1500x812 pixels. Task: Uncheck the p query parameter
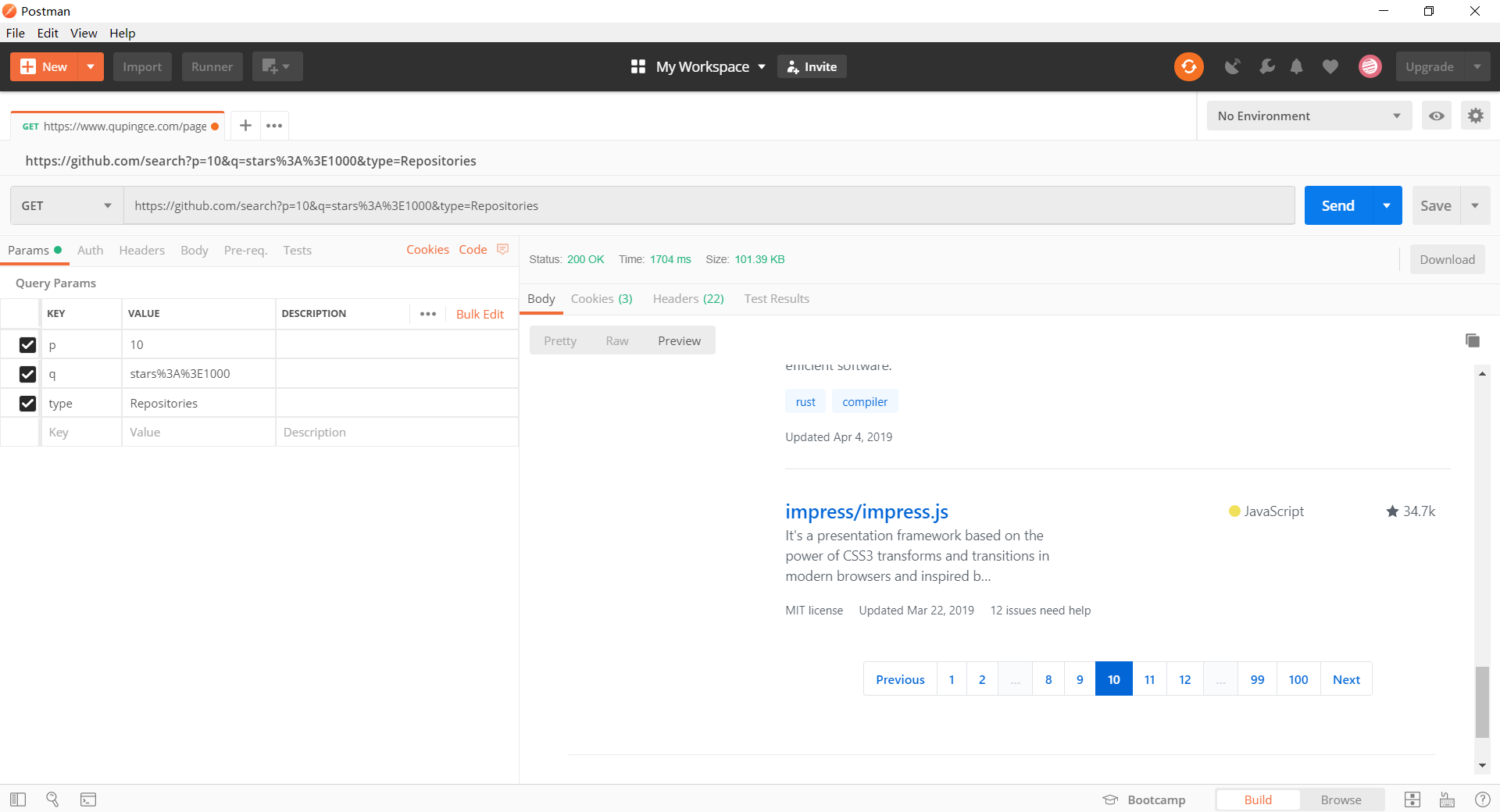pyautogui.click(x=27, y=344)
